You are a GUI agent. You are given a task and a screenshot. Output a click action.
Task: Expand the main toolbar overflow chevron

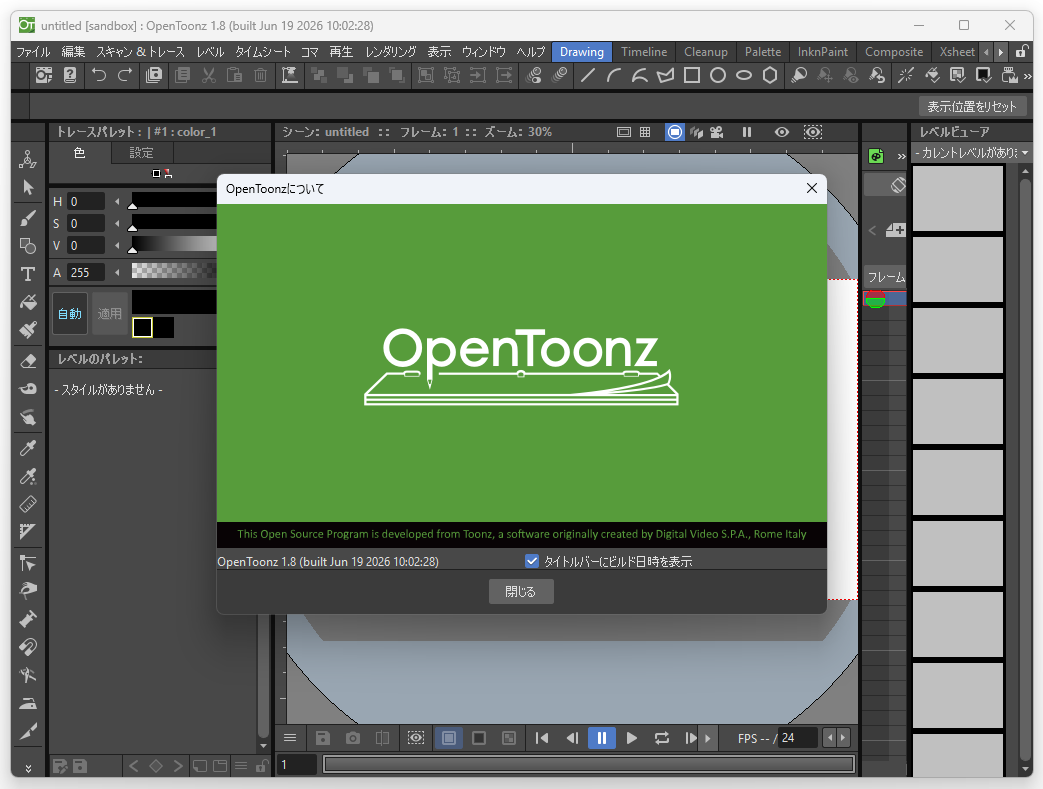coord(1028,76)
